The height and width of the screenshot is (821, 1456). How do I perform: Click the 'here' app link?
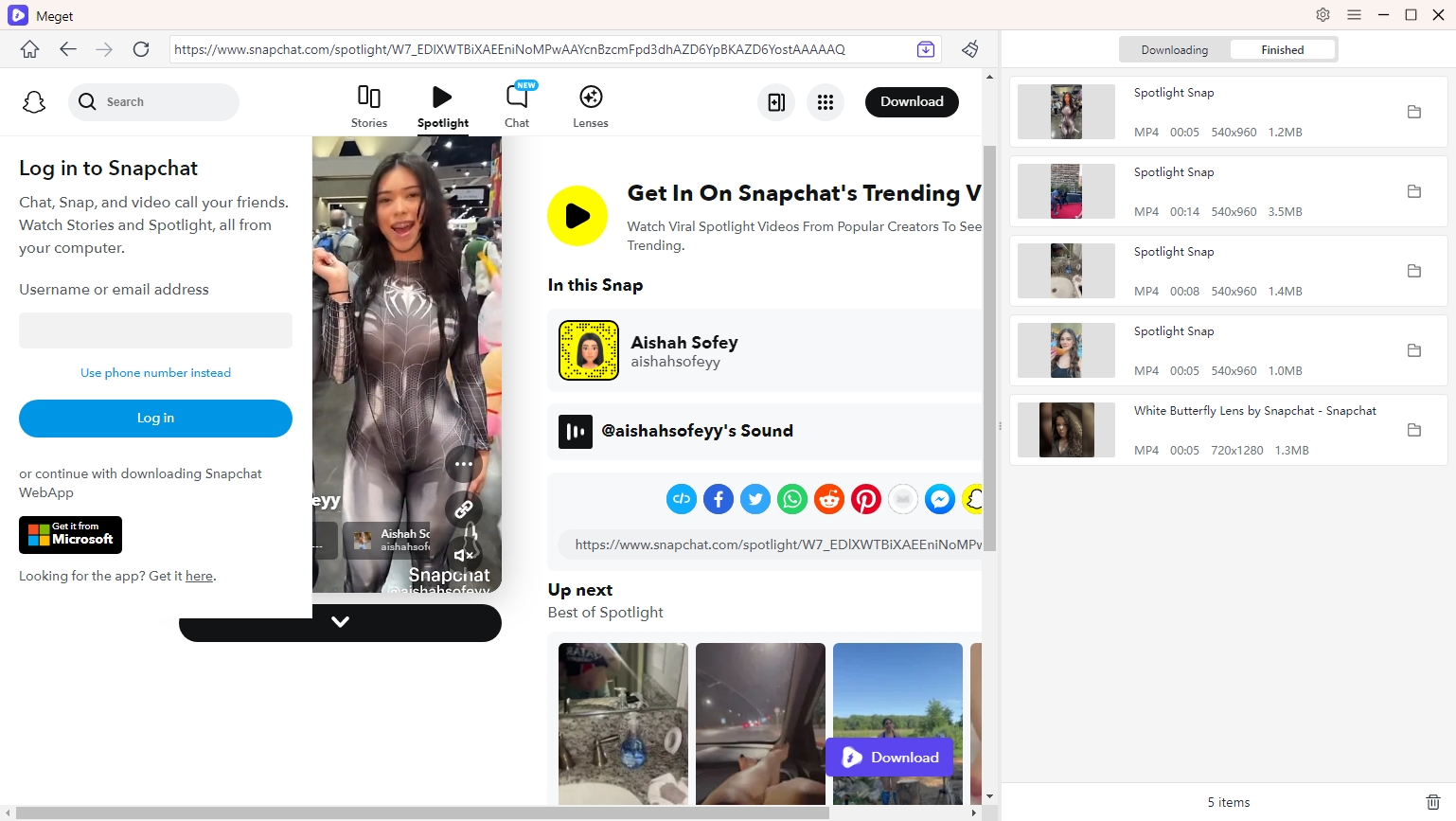tap(199, 576)
